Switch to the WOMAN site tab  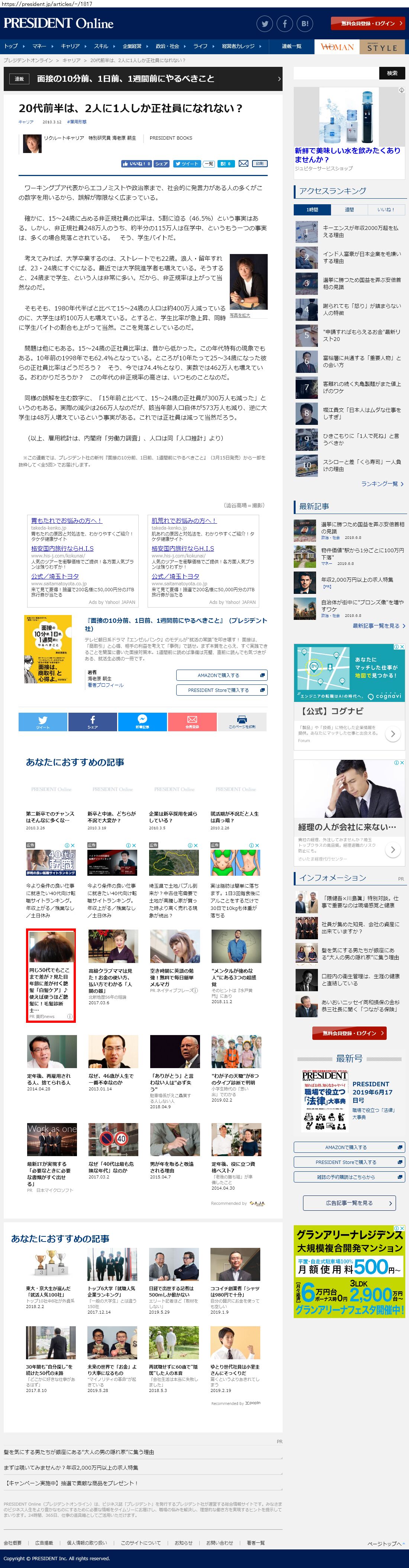click(x=337, y=47)
